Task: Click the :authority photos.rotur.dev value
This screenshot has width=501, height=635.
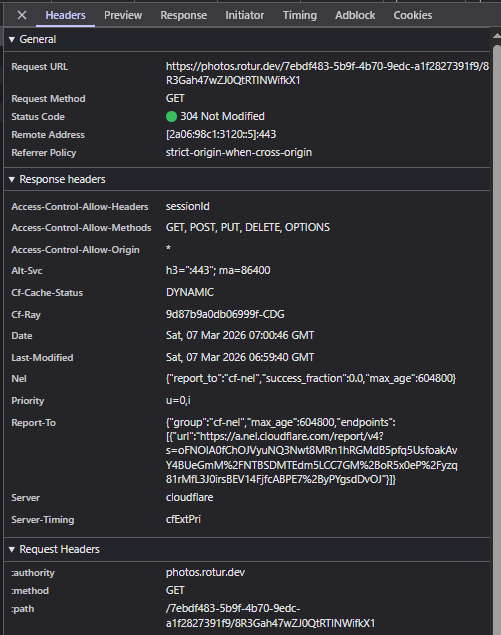Action: click(205, 573)
